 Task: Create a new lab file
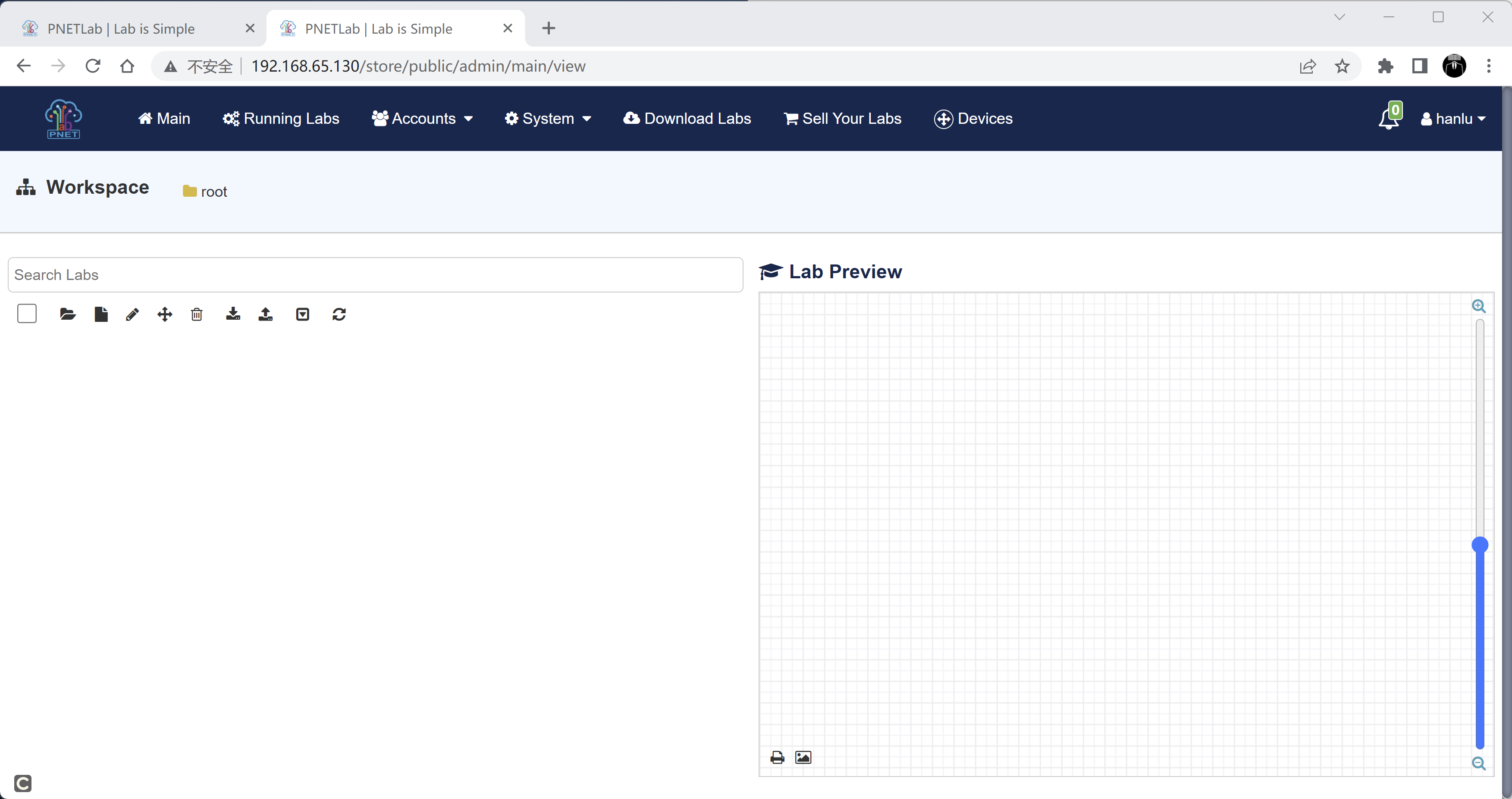(x=101, y=314)
